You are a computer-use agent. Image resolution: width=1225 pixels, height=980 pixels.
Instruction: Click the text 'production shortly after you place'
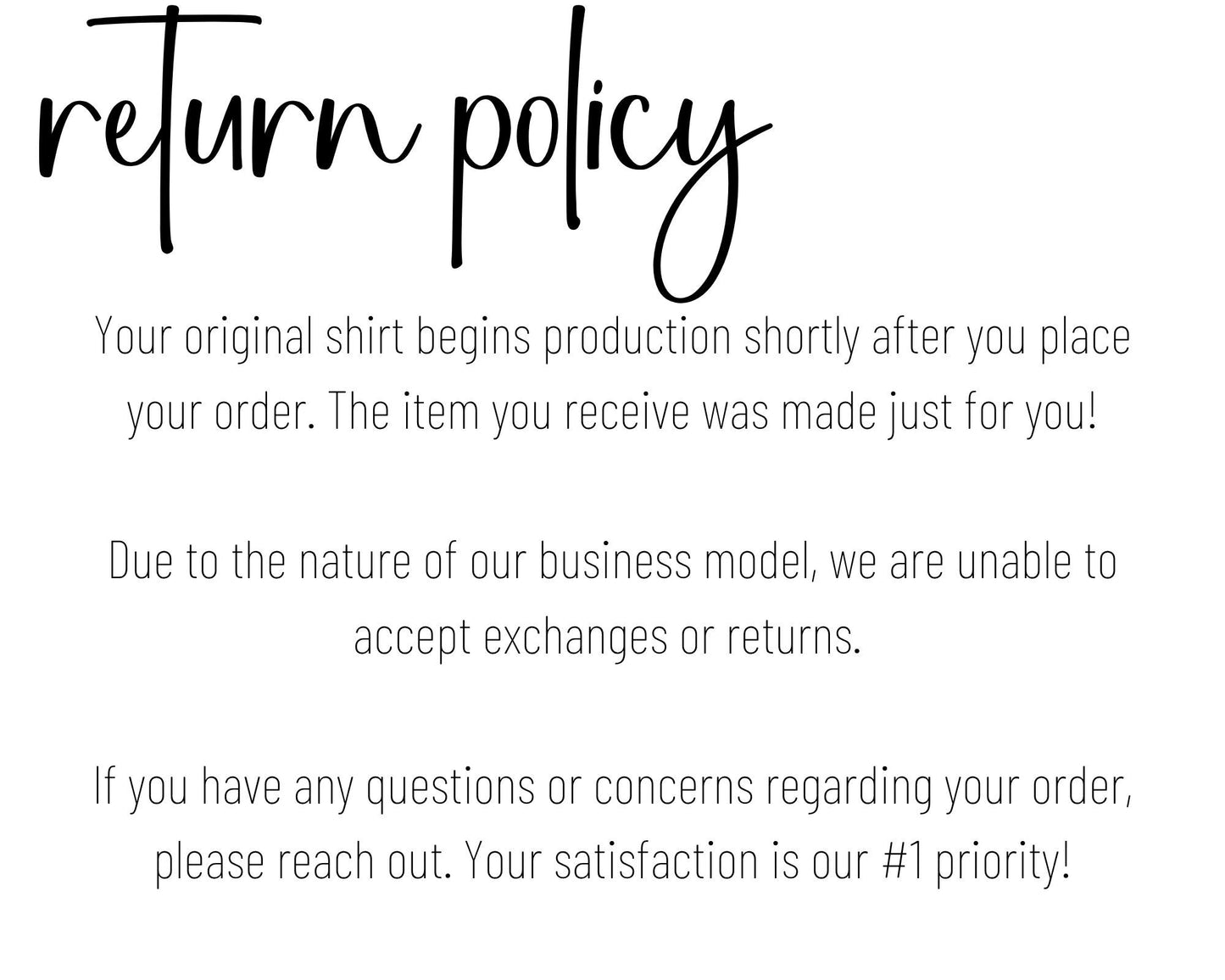837,337
